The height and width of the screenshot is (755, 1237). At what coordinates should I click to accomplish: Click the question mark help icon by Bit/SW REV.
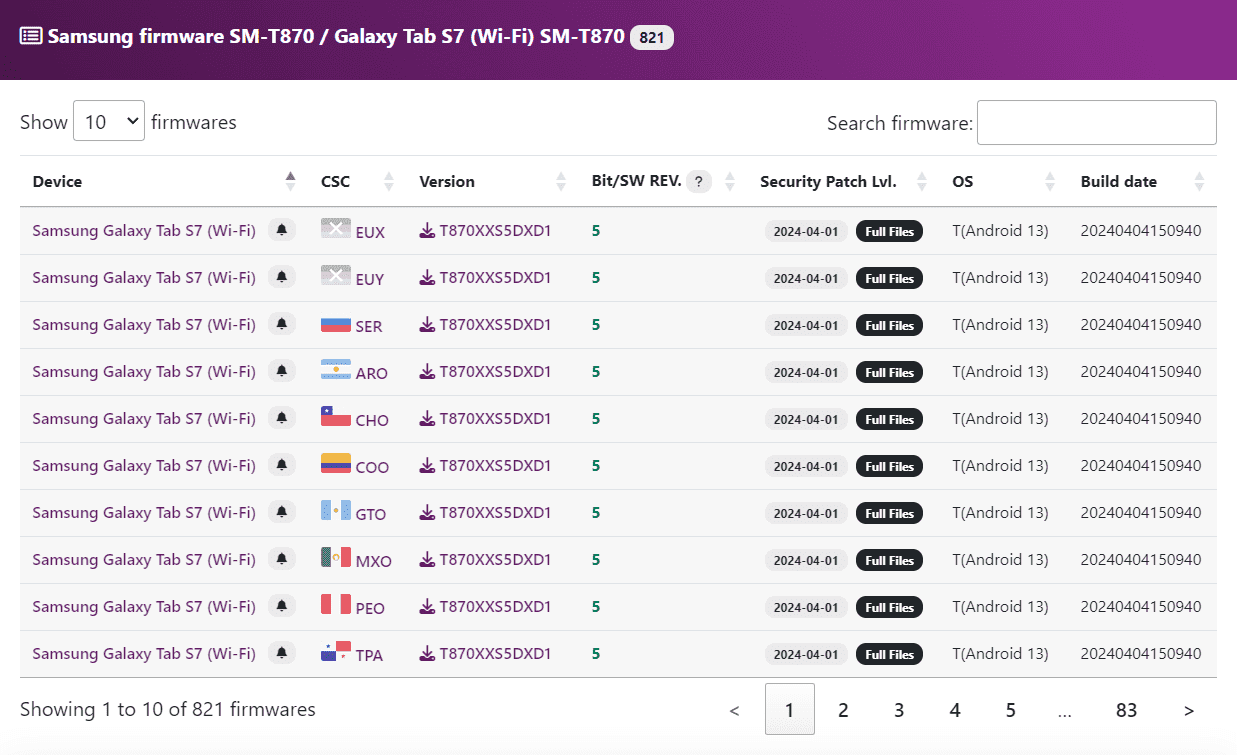tap(699, 182)
